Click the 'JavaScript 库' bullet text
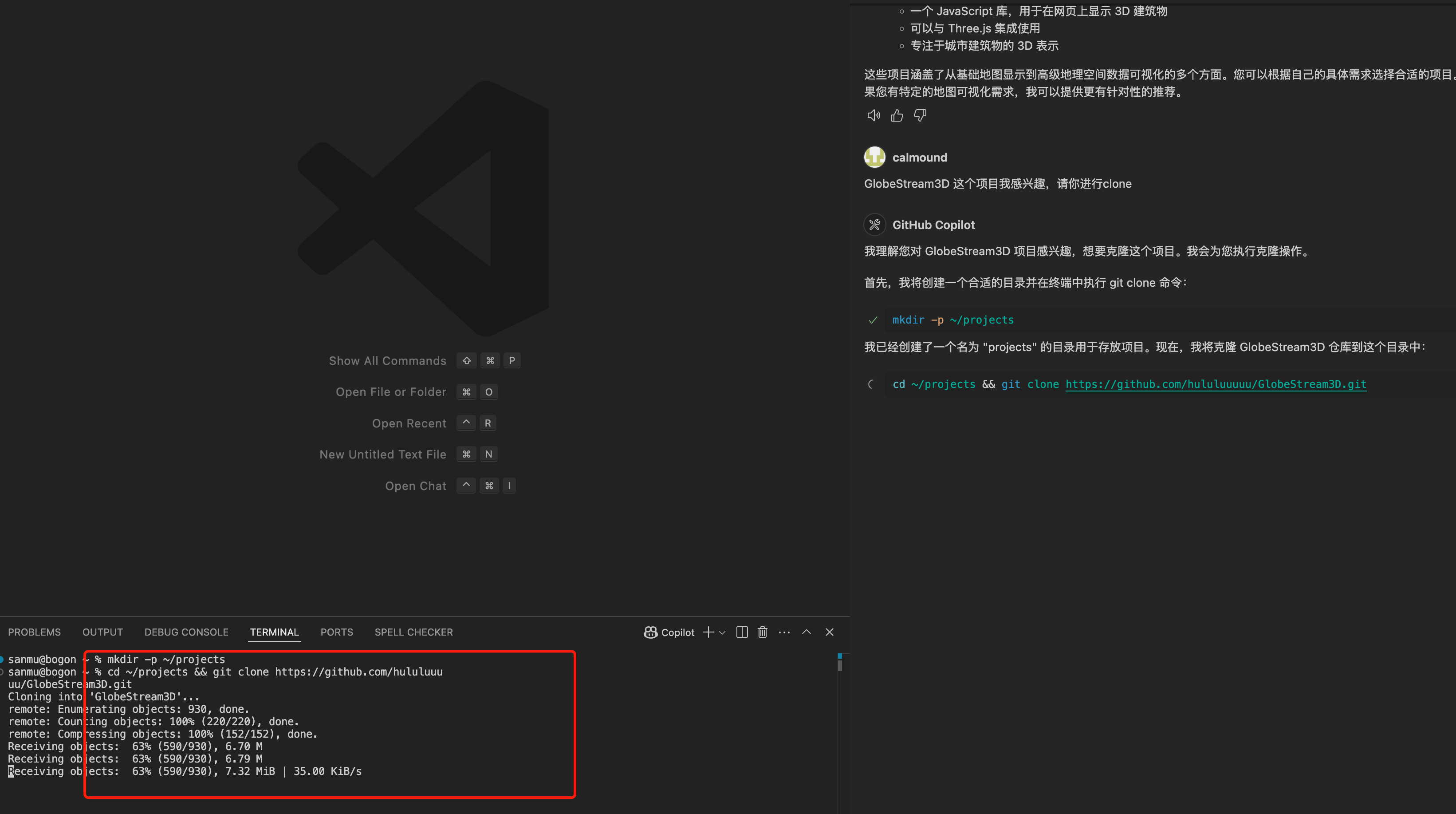 tap(1039, 11)
